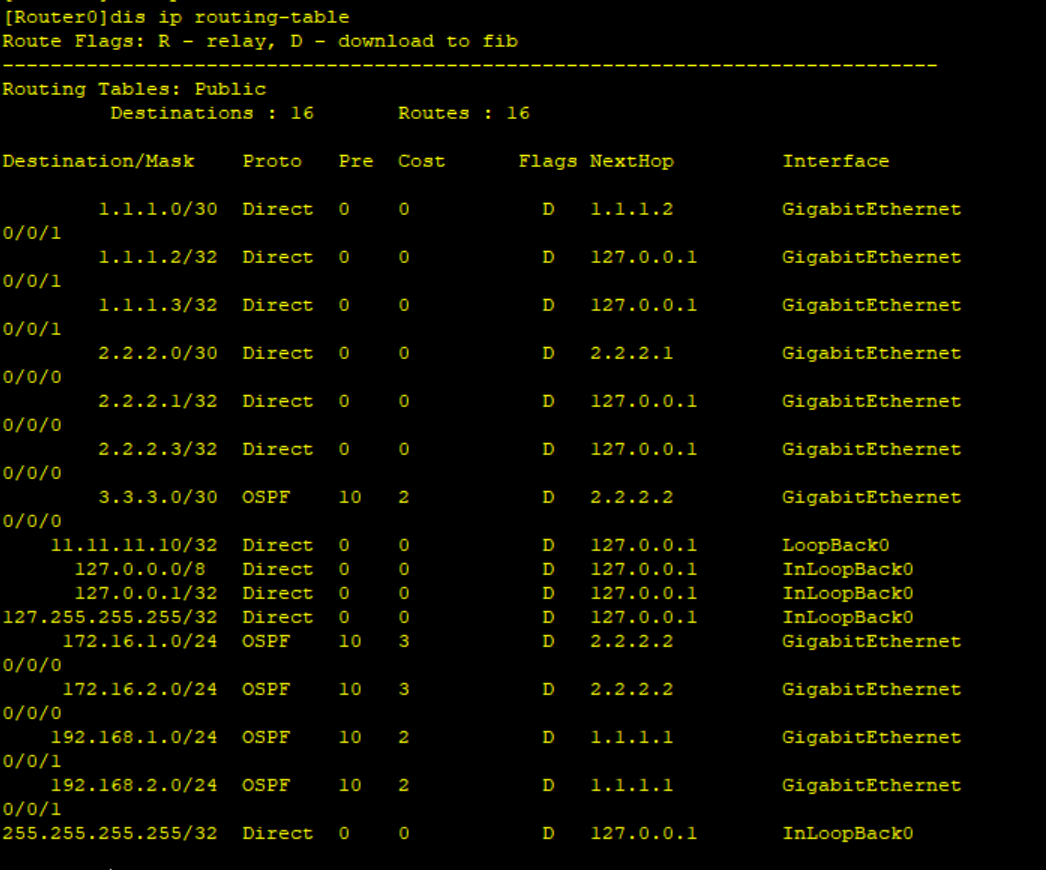Screen dimensions: 1046x870
Task: Click the next hop 1.1.1.2 address
Action: (x=631, y=209)
